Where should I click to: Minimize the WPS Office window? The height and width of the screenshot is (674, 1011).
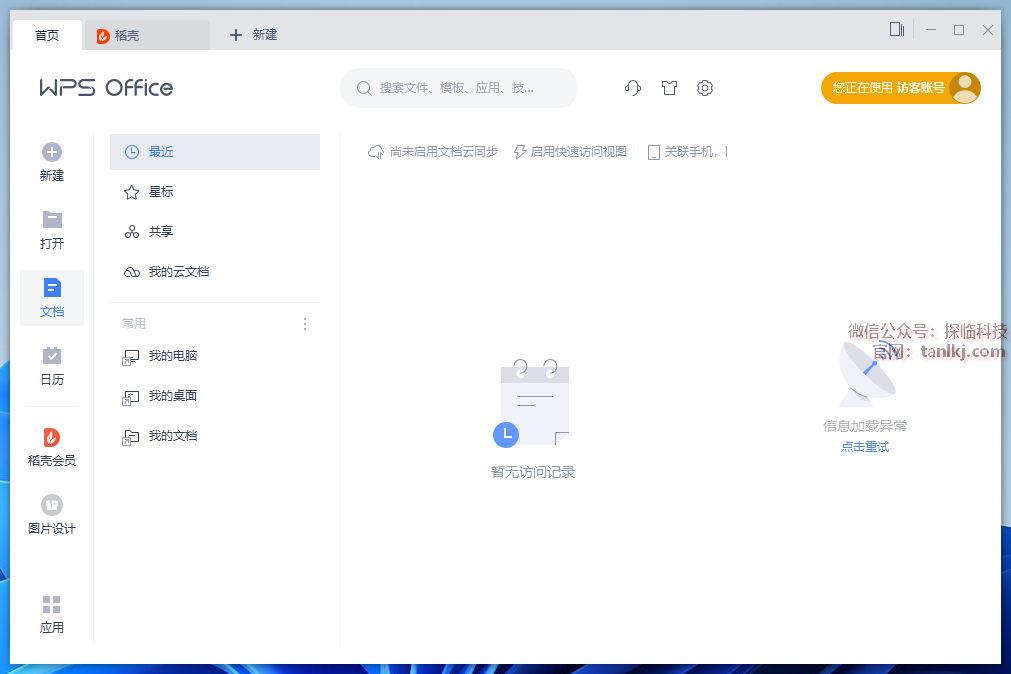[930, 30]
